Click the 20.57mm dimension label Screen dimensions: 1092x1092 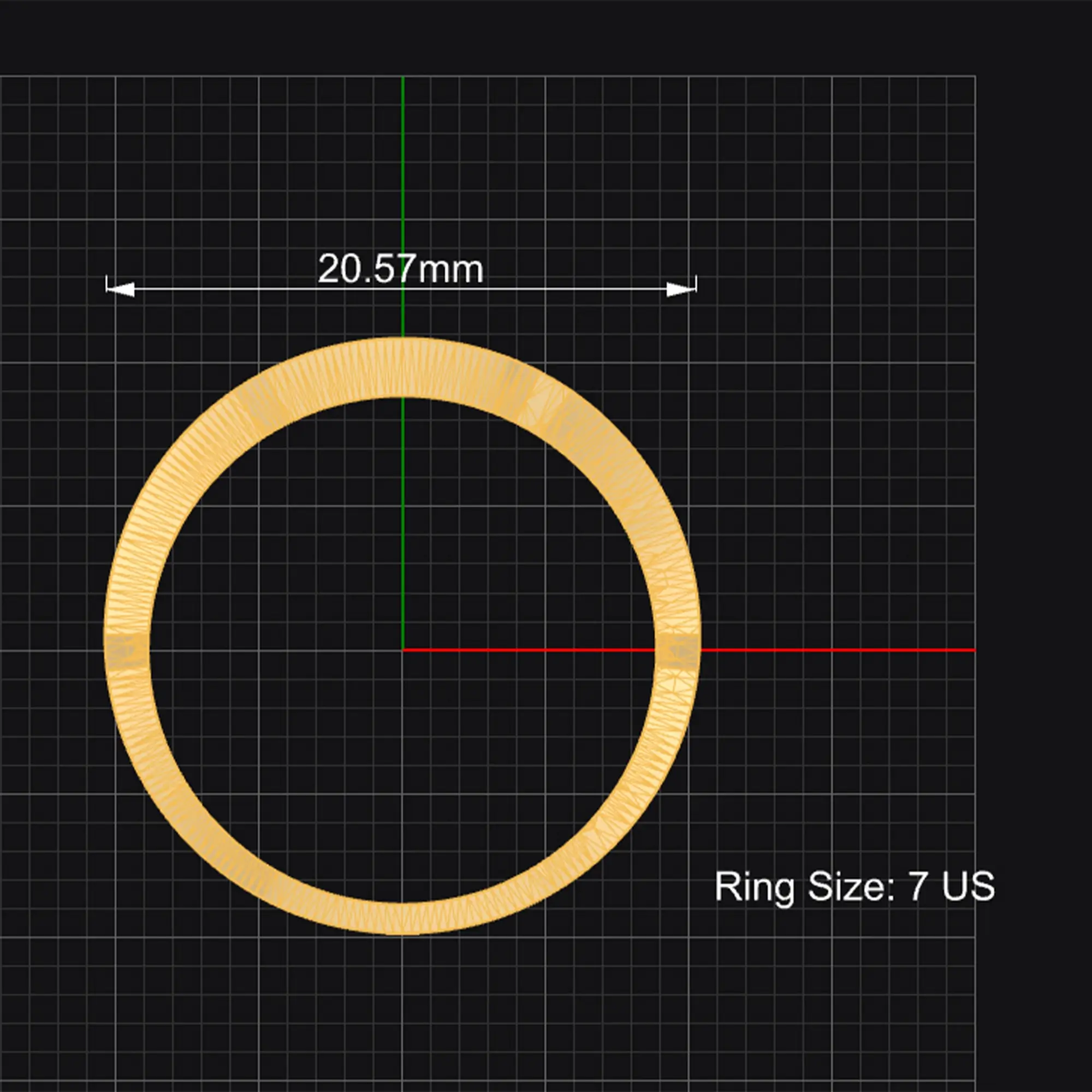(400, 269)
